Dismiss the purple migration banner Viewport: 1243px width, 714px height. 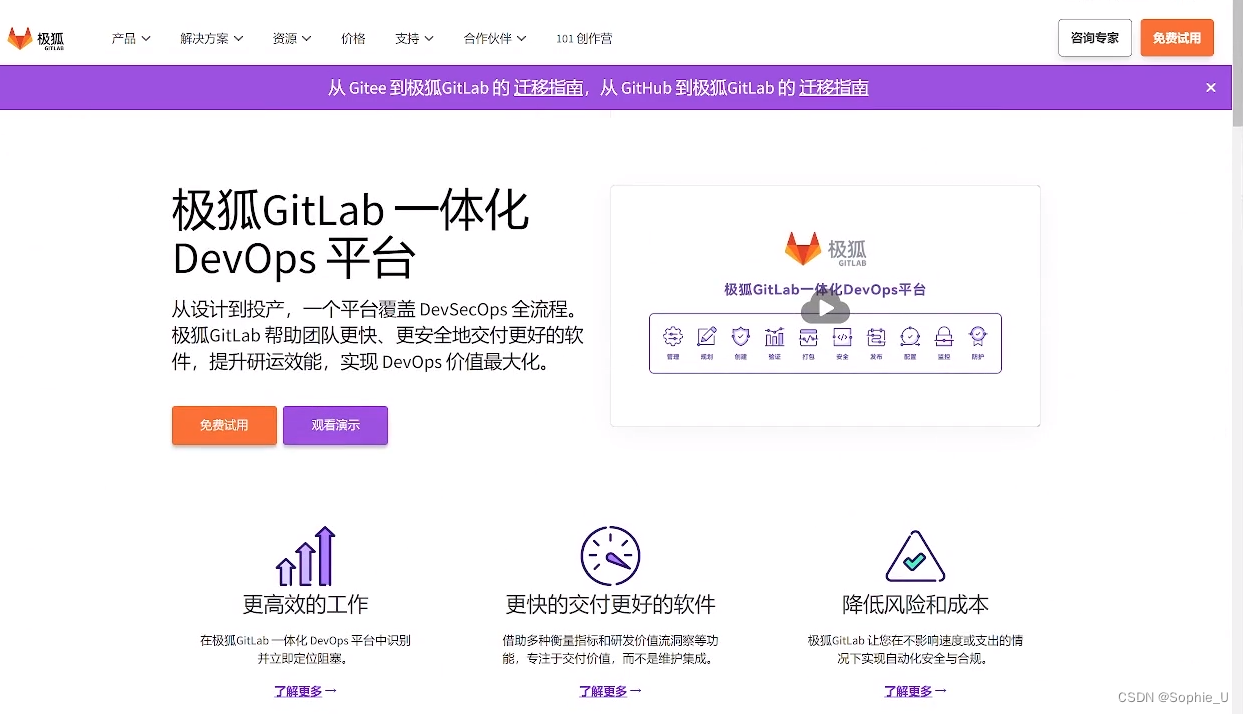[x=1211, y=88]
